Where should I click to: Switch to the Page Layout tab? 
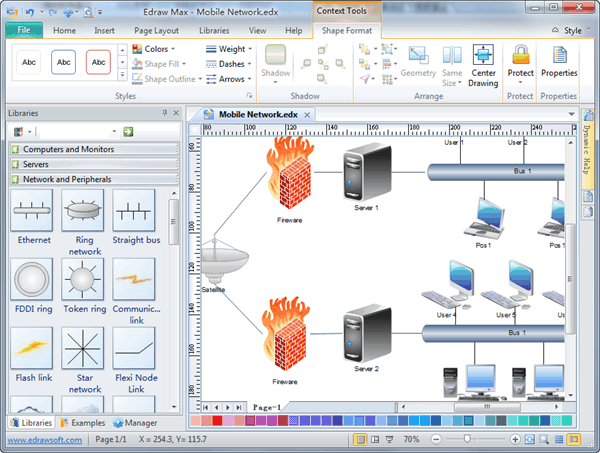click(x=156, y=31)
